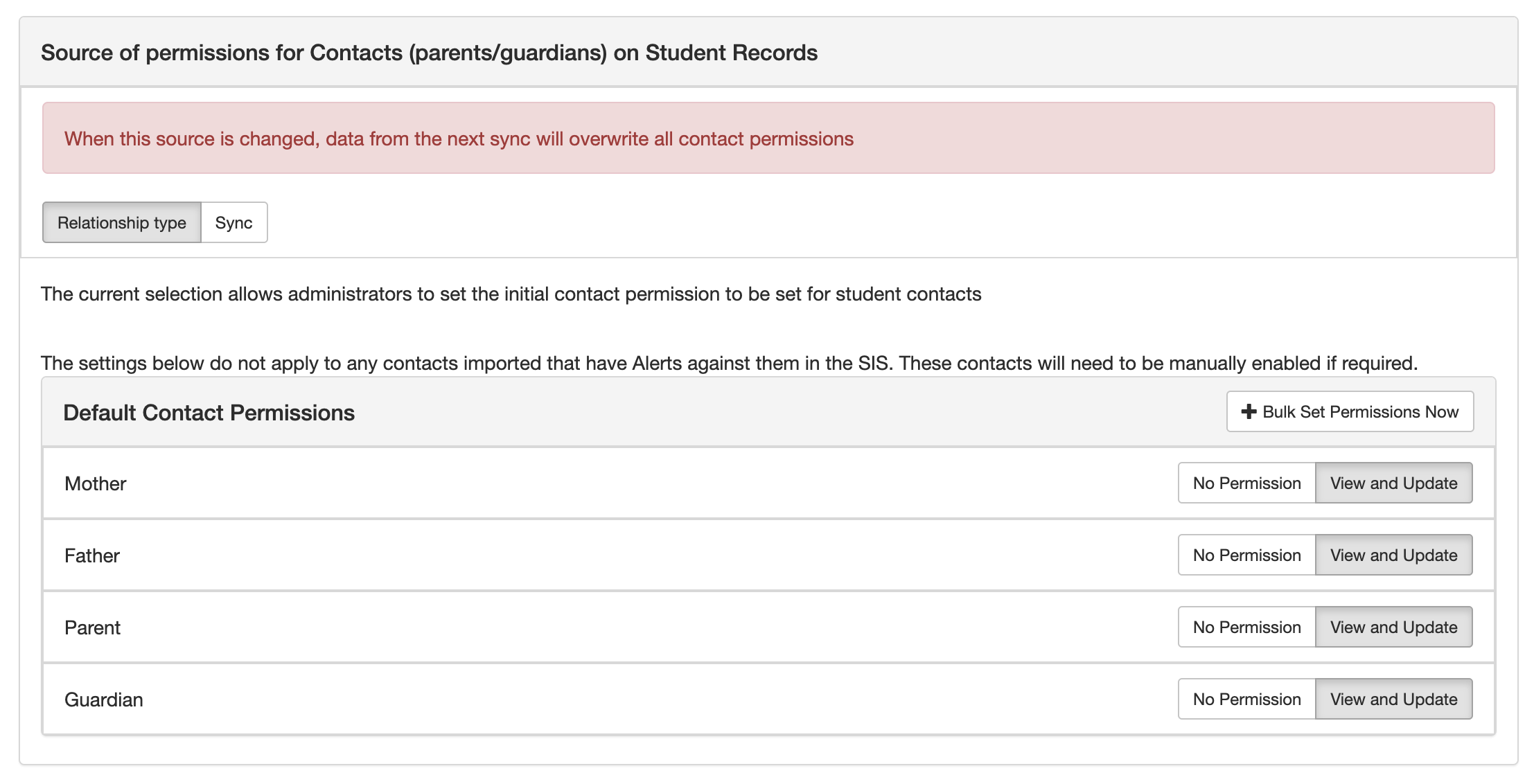
Task: Set Father to No Permission
Action: (1246, 555)
